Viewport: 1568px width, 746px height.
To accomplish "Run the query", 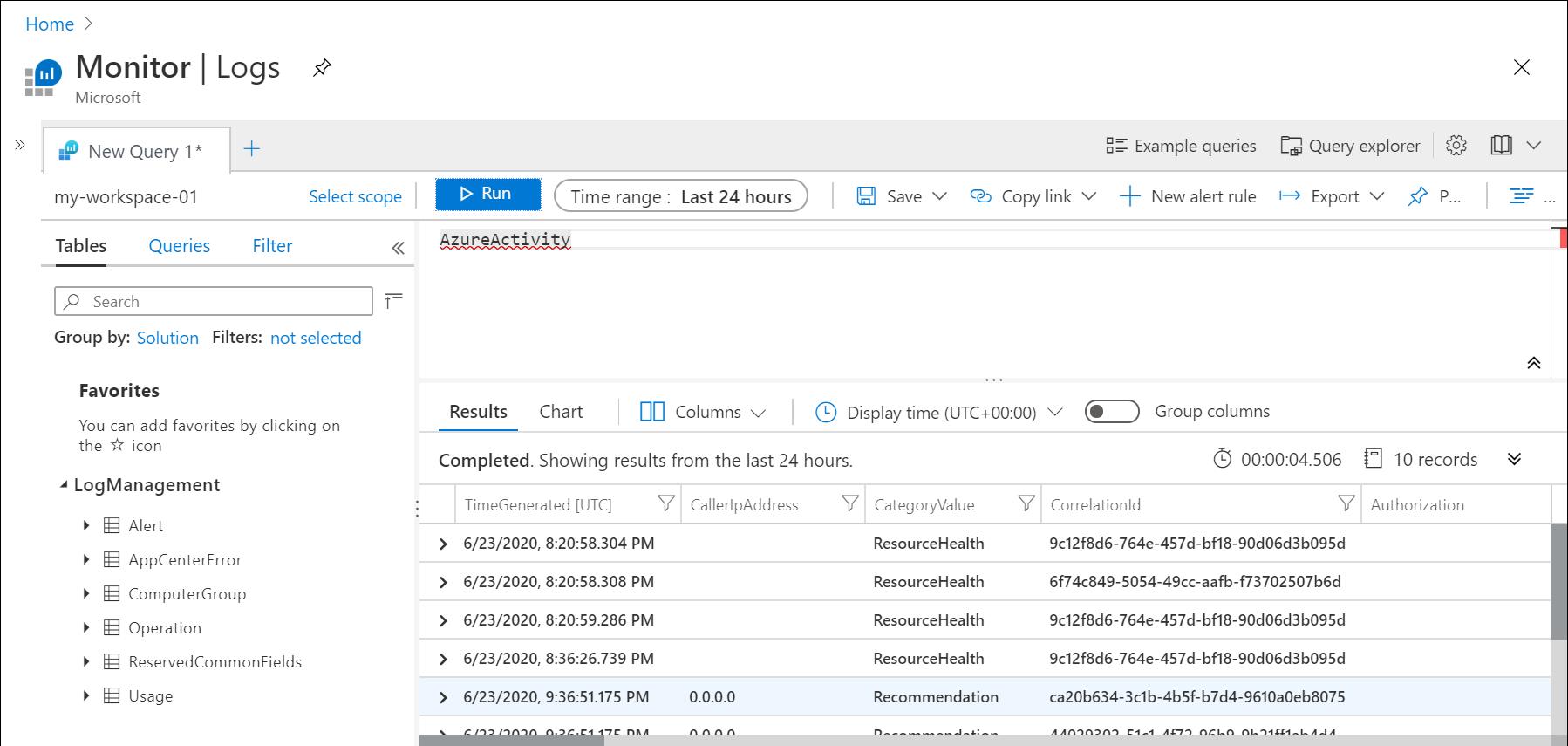I will 487,194.
